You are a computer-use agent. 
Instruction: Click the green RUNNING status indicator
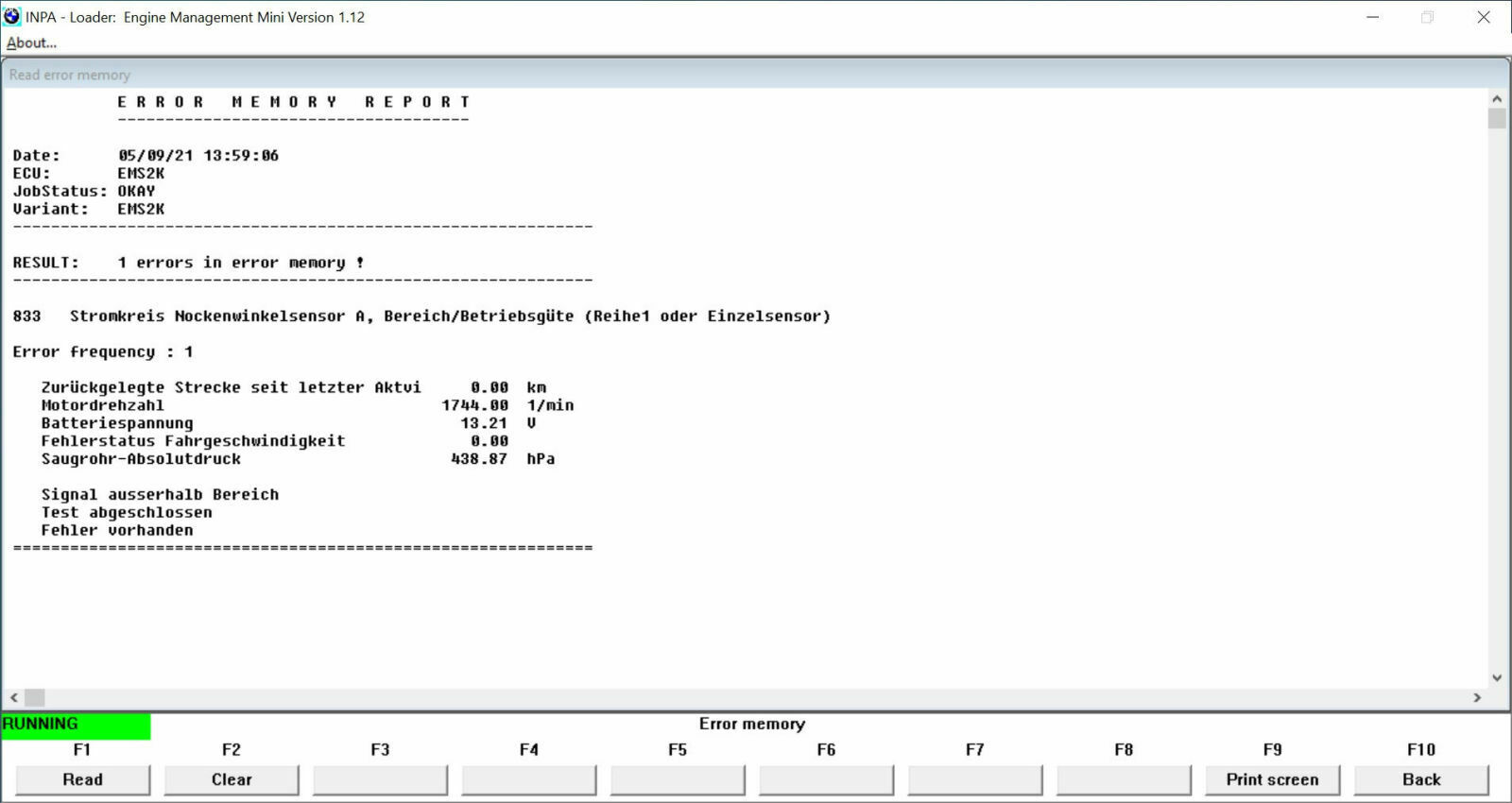click(x=76, y=725)
